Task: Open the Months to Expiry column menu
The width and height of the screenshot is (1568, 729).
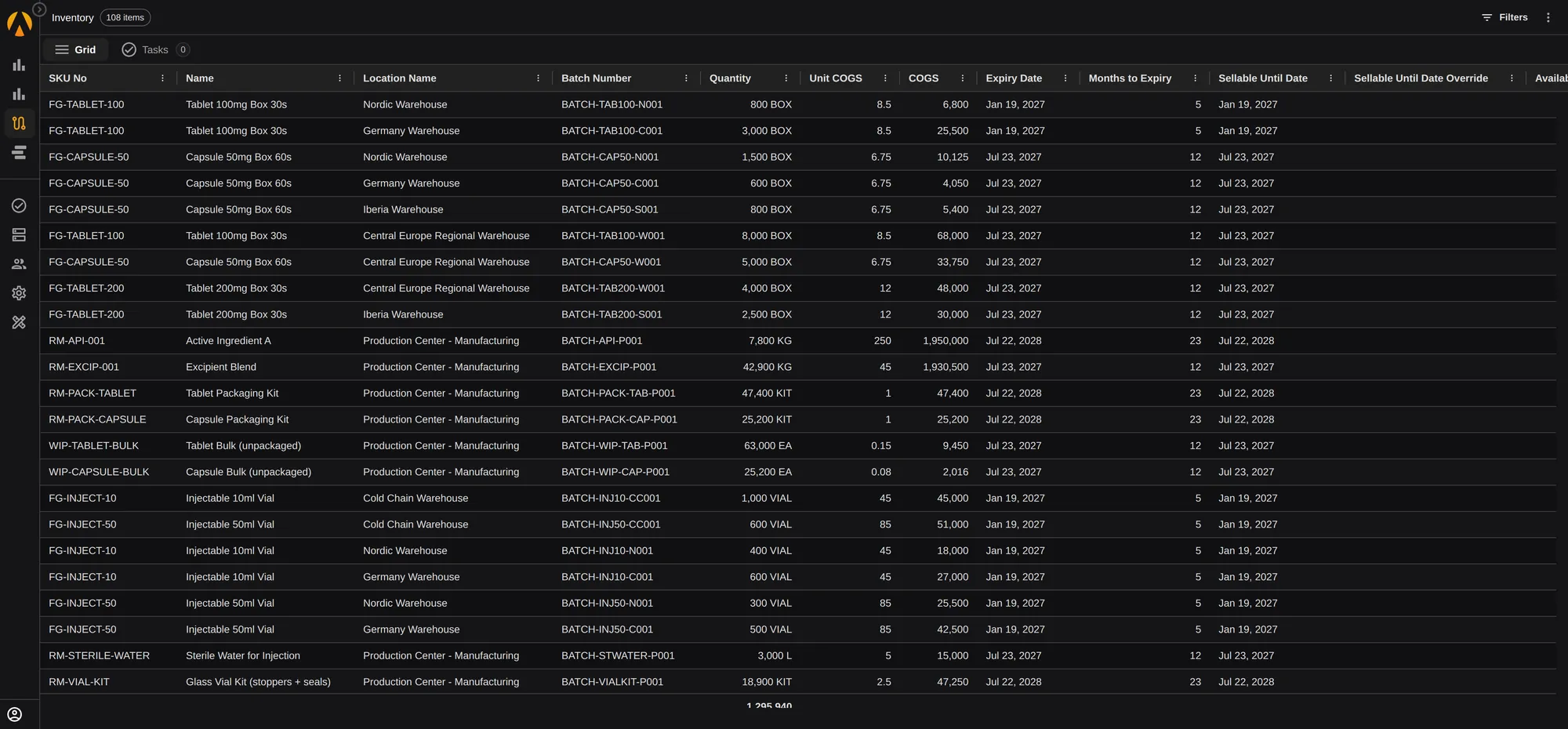Action: [x=1195, y=78]
